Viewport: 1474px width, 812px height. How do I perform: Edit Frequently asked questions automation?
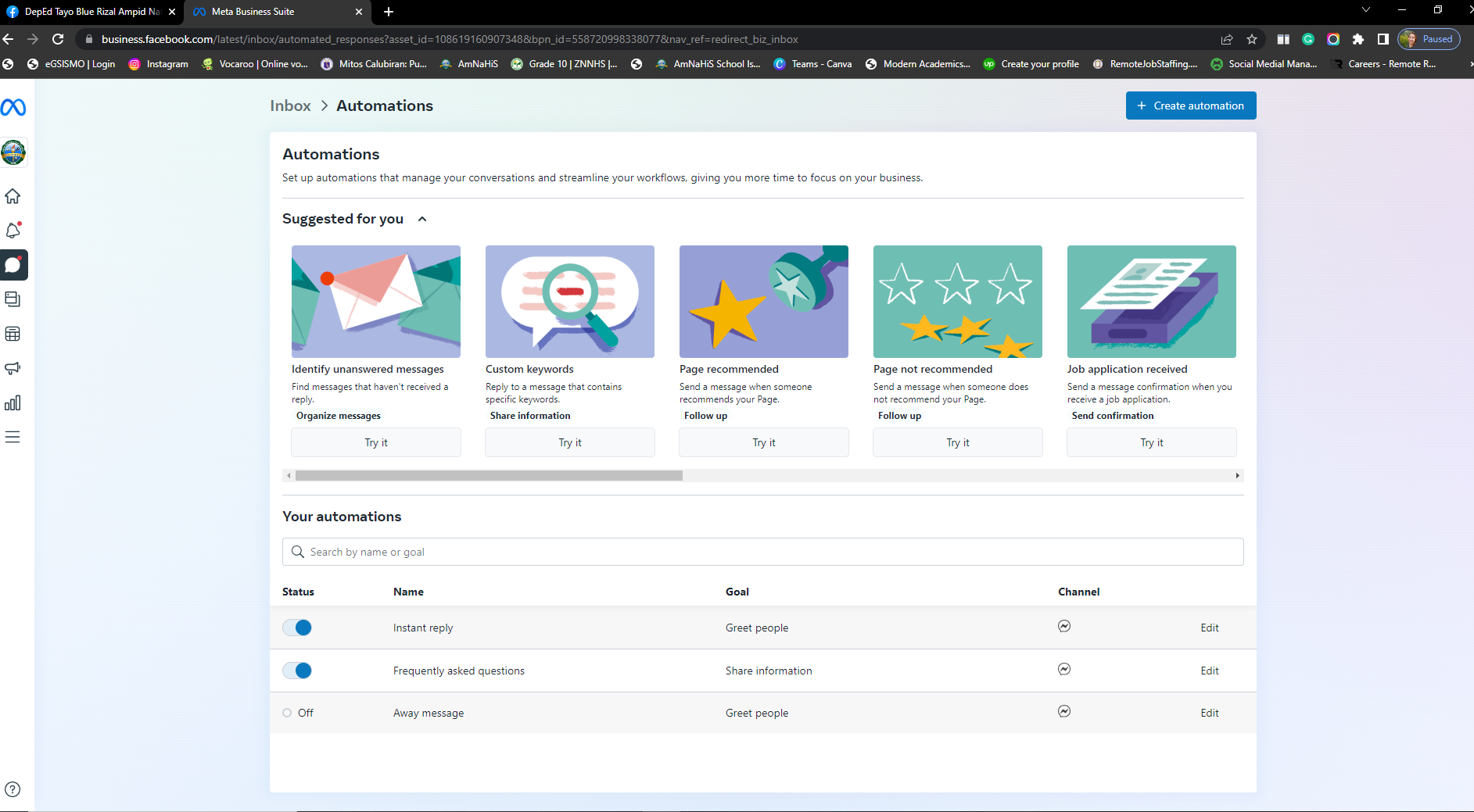coord(1210,671)
